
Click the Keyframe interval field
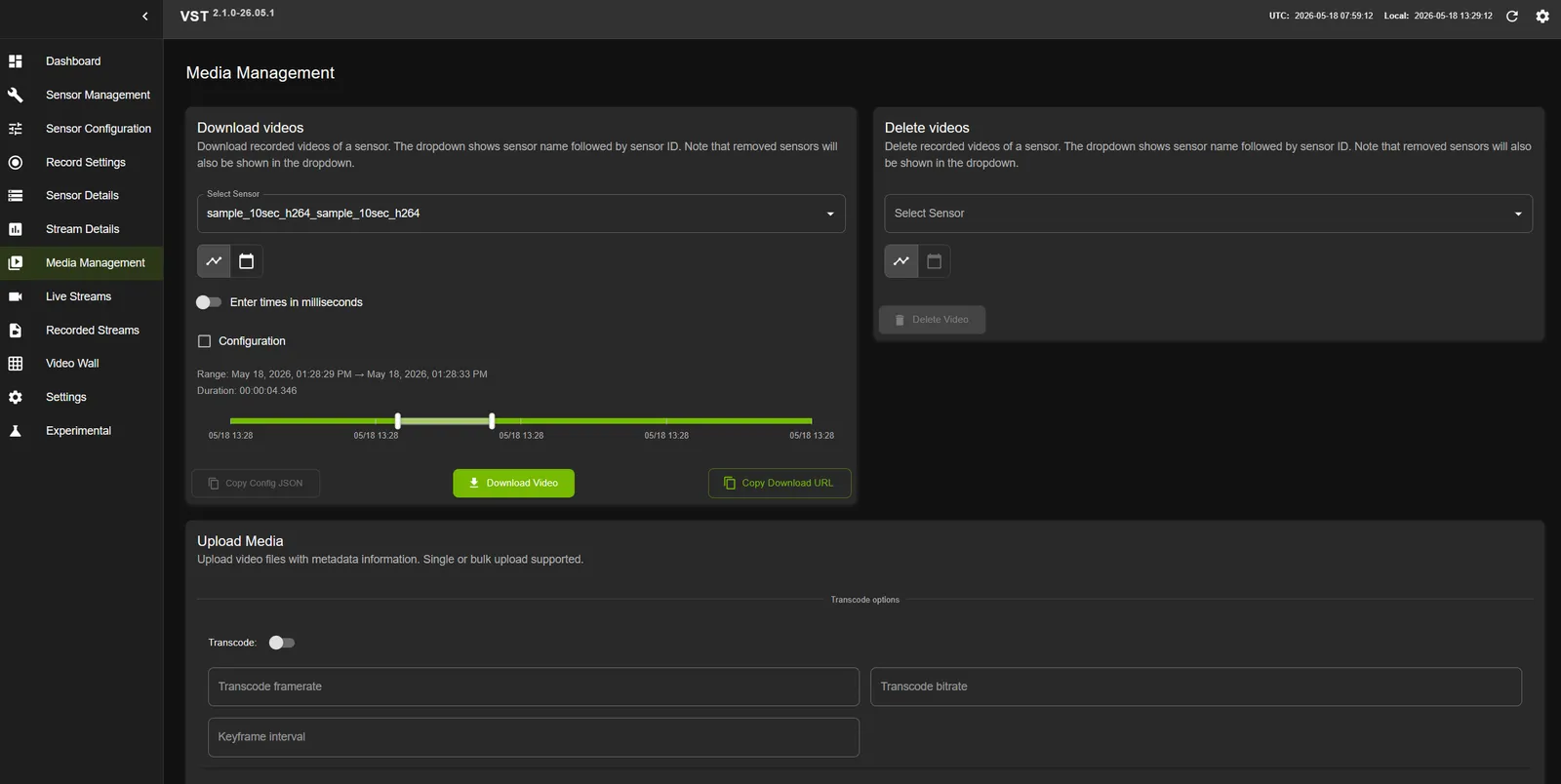tap(534, 737)
